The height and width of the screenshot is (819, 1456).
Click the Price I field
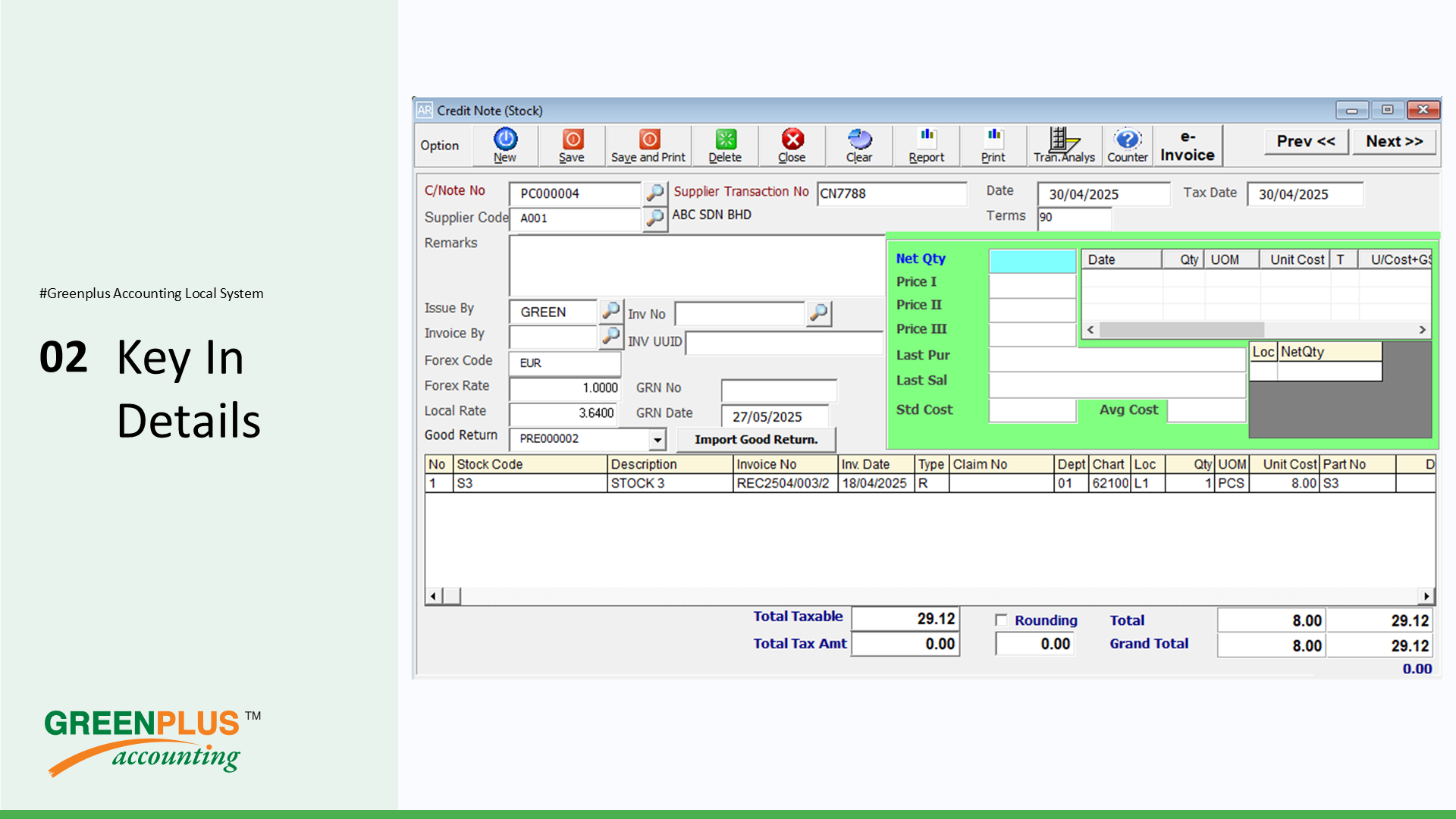(1032, 285)
